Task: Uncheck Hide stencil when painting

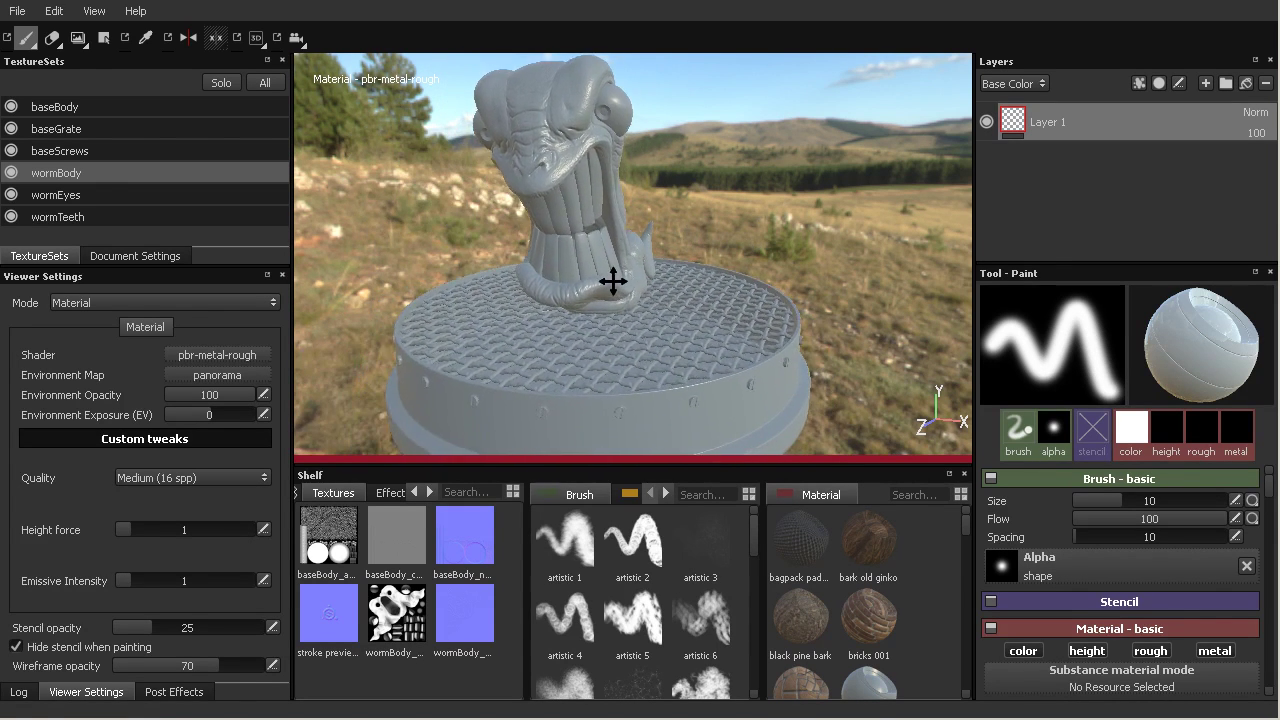Action: pos(16,647)
